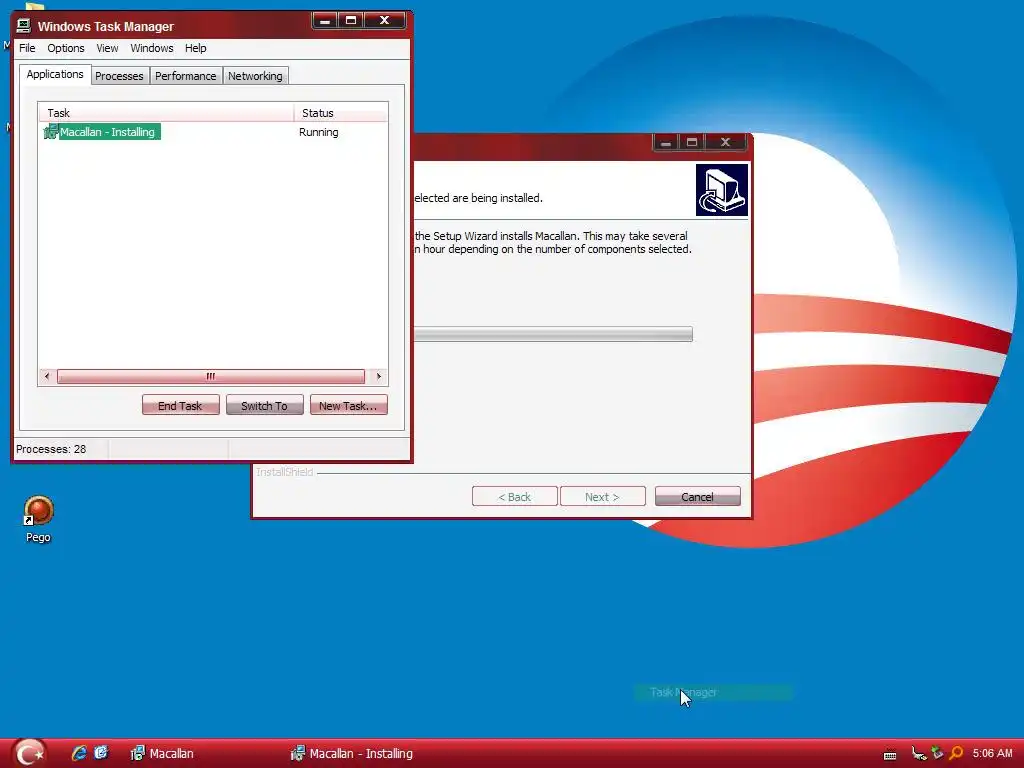
Task: Open the Options menu in Task Manager
Action: click(x=65, y=48)
